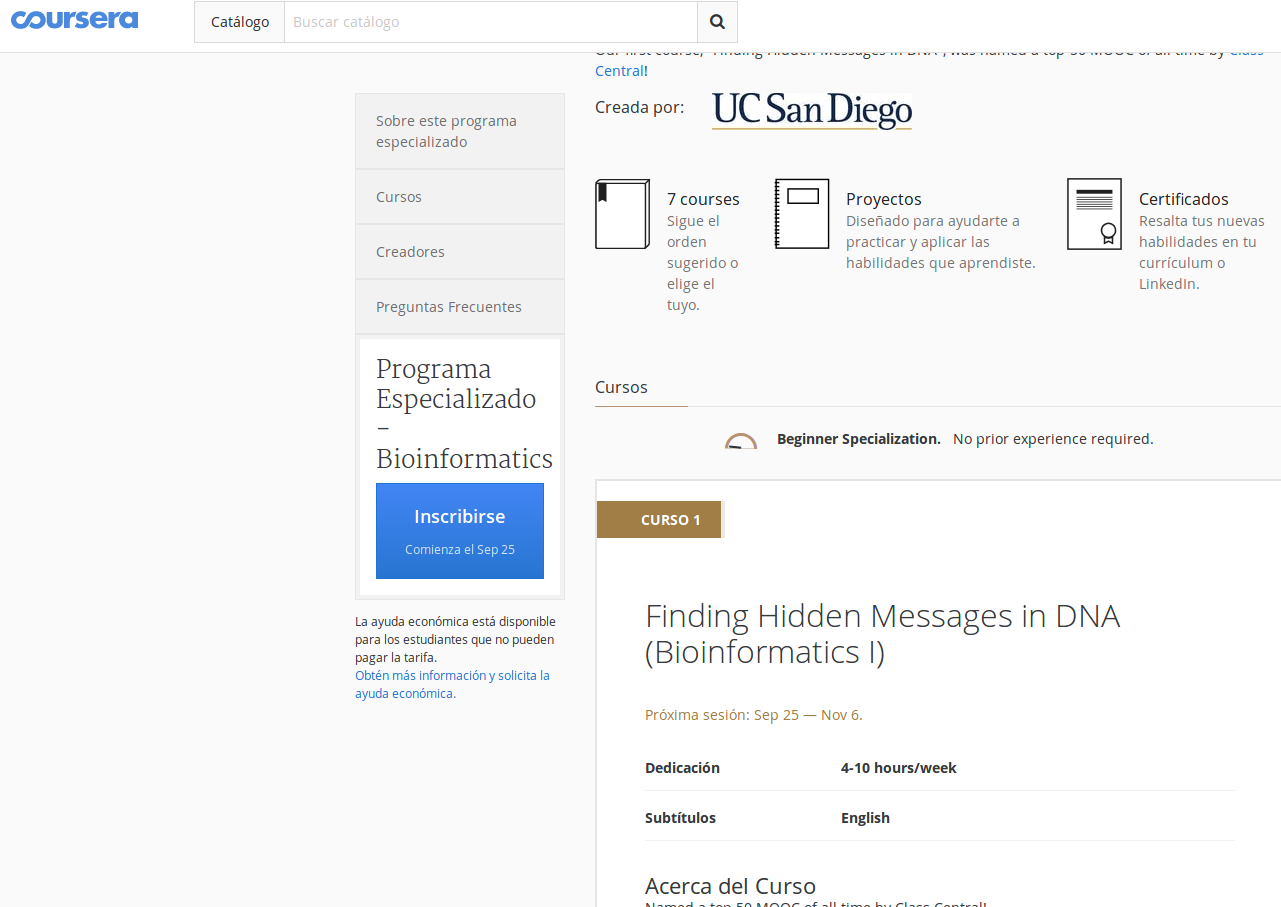Click the beginner level gauge icon
1281x907 pixels.
(741, 441)
